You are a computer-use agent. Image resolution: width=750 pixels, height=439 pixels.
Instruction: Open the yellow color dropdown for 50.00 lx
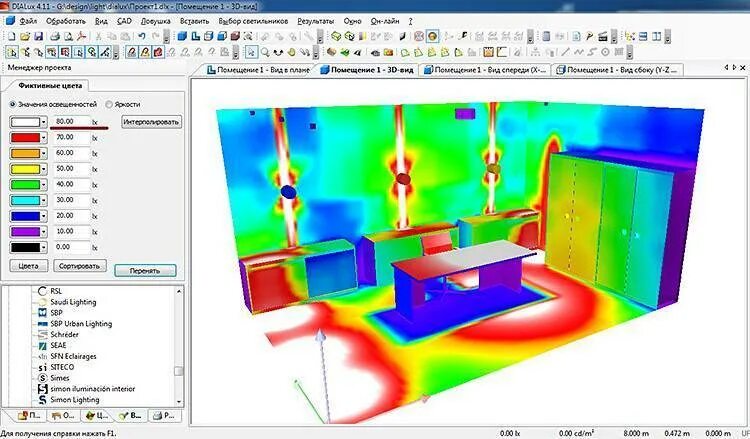tap(44, 169)
